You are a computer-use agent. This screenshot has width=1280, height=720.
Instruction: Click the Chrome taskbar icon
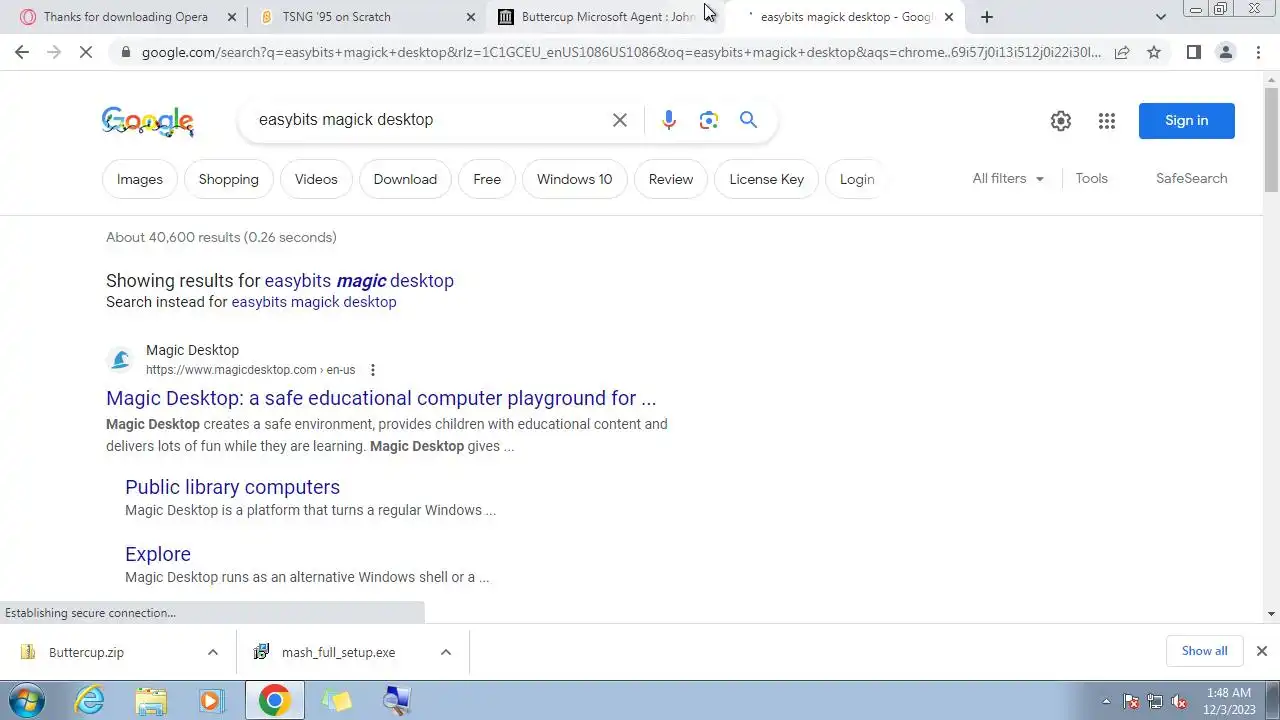click(274, 700)
